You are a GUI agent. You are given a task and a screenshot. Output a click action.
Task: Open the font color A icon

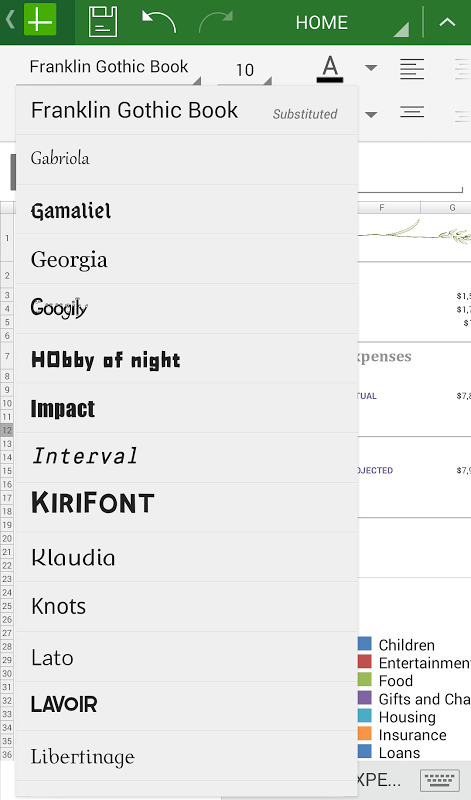[x=330, y=69]
